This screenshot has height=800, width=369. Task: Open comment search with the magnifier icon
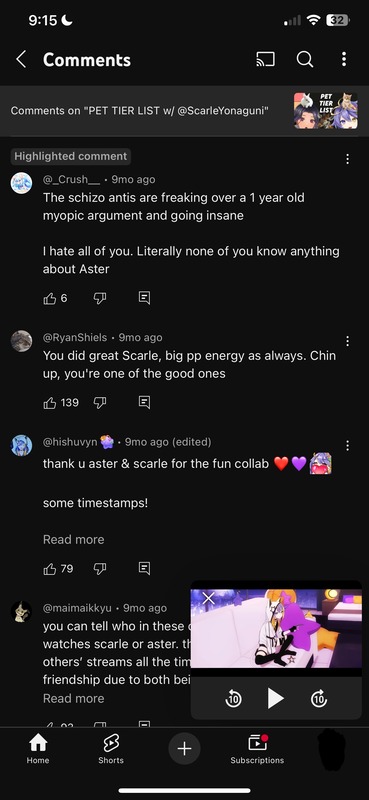(x=305, y=60)
